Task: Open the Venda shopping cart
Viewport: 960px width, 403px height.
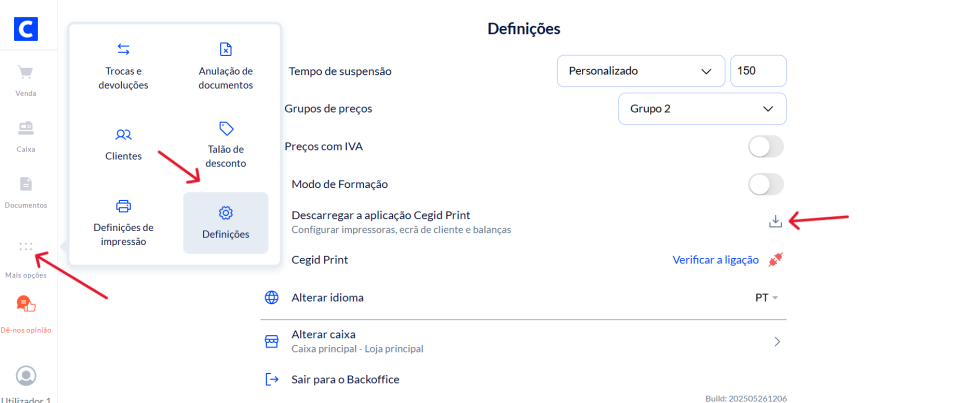Action: [x=26, y=73]
